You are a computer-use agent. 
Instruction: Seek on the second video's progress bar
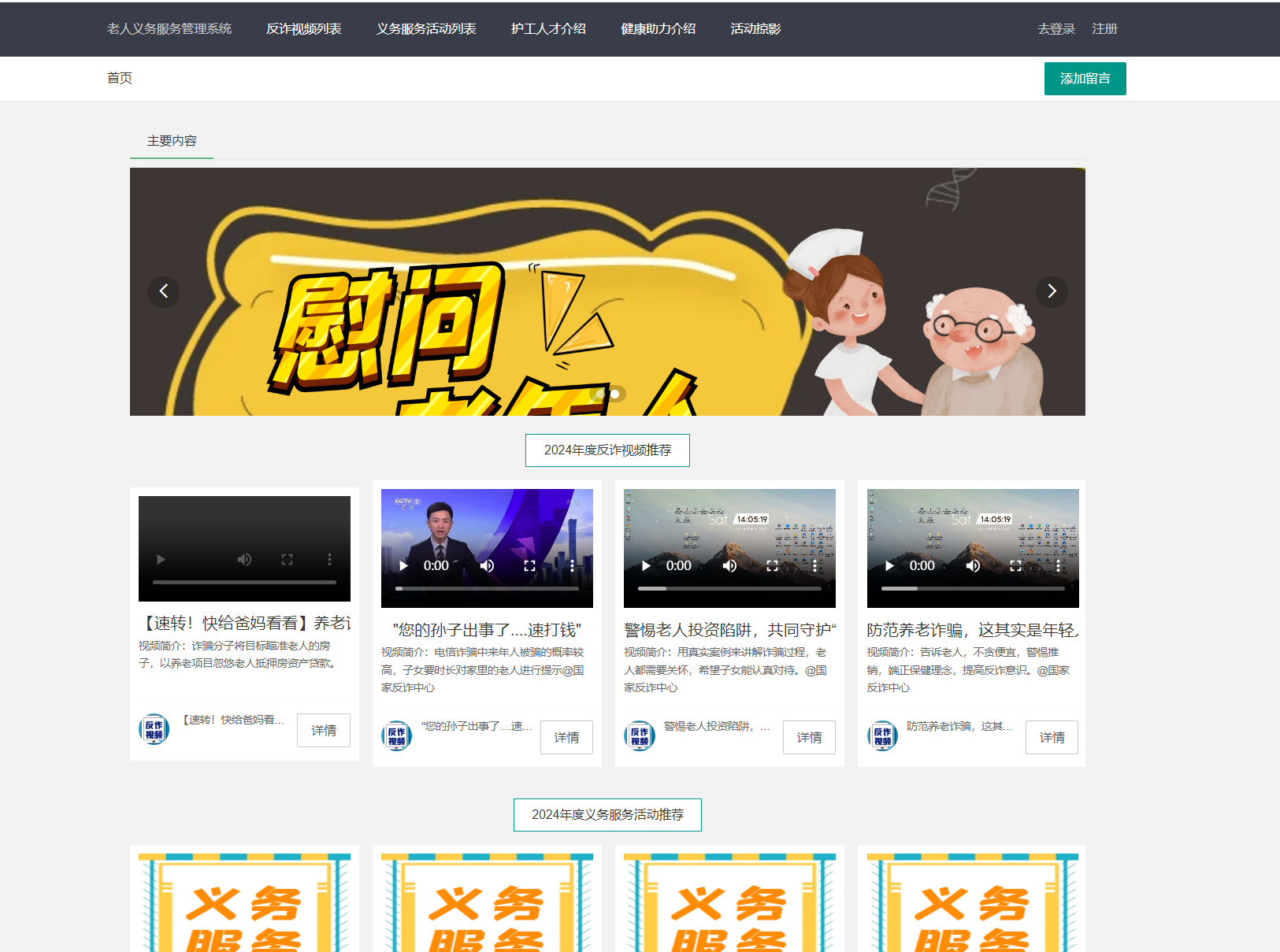point(487,588)
